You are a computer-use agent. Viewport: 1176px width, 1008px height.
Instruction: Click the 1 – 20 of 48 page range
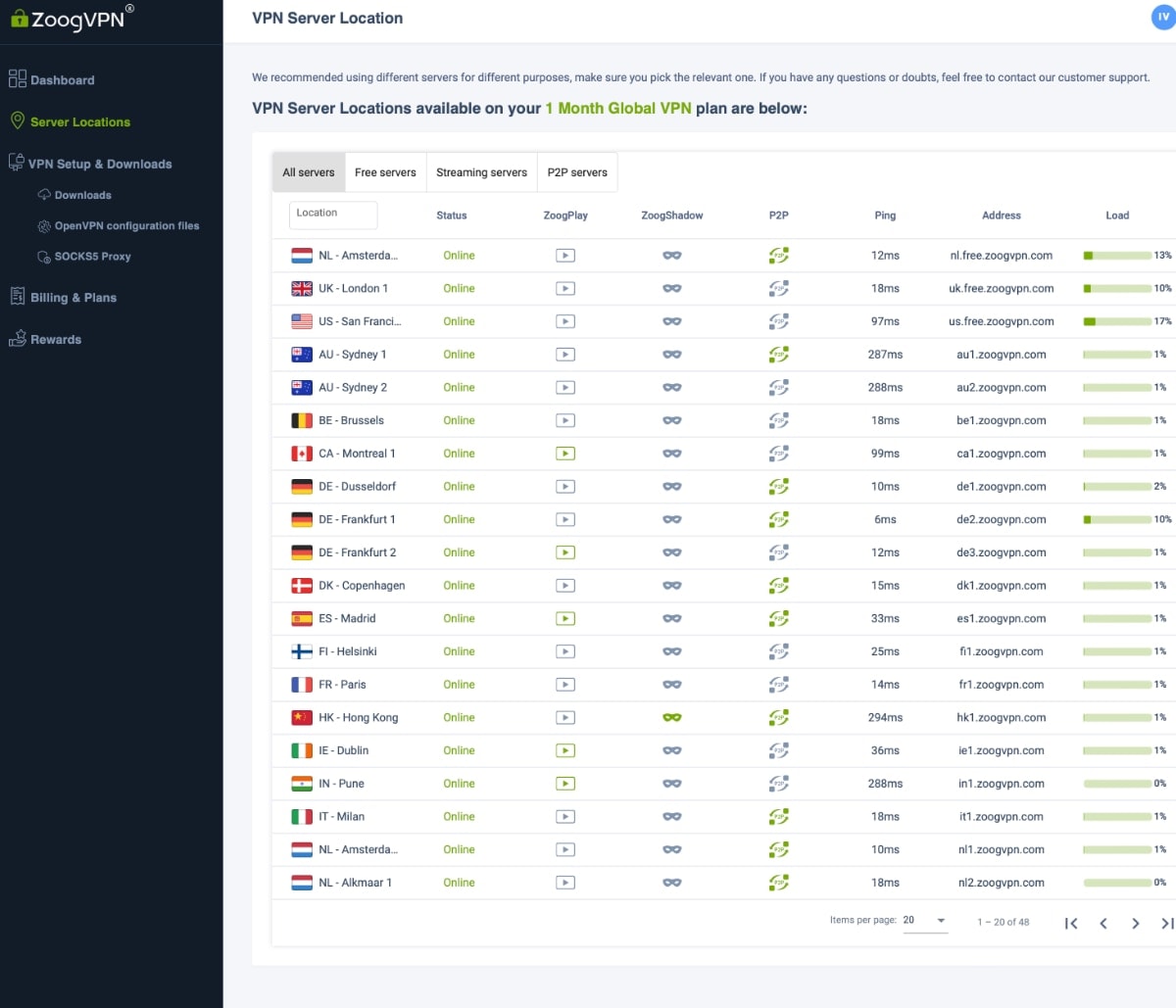point(1004,922)
